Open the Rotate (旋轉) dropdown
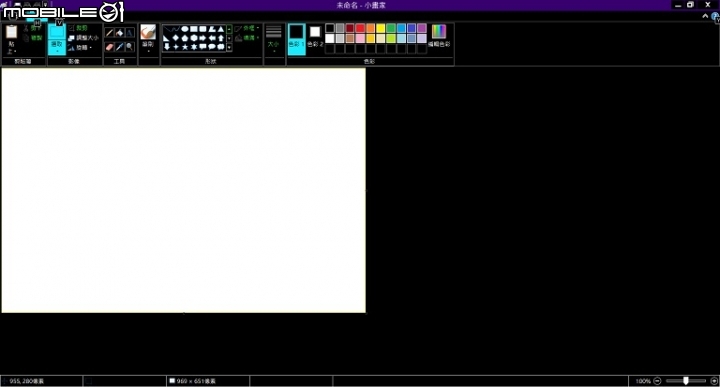This screenshot has width=720, height=387. [x=79, y=47]
